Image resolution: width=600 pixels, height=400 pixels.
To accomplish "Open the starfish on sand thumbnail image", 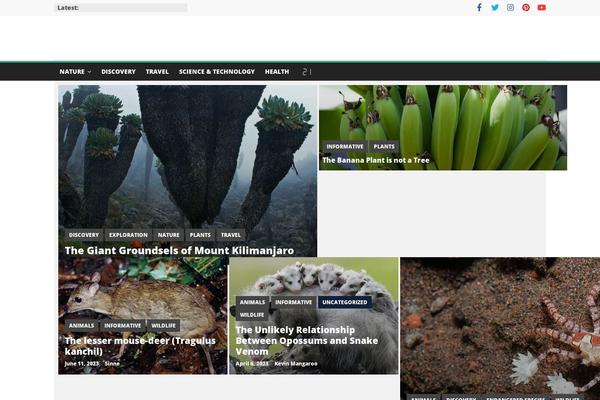I will pyautogui.click(x=500, y=328).
